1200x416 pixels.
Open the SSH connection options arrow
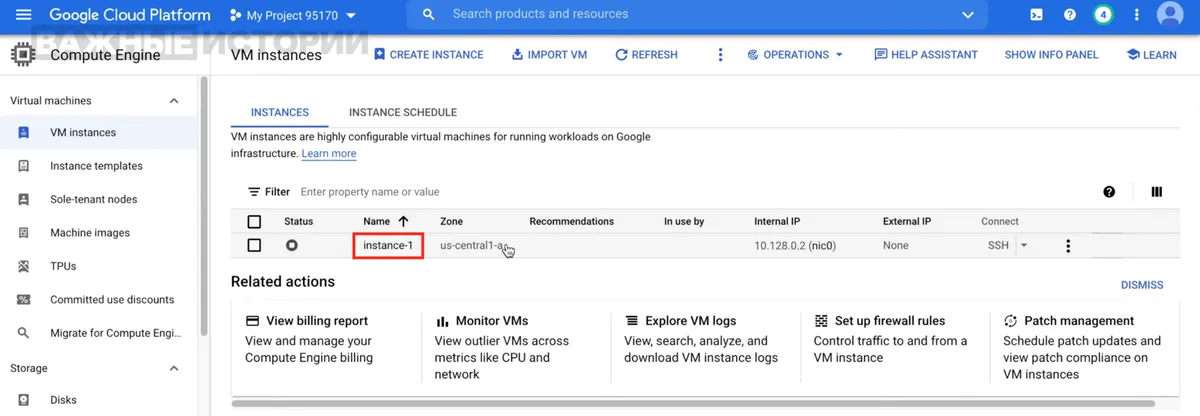[1023, 245]
